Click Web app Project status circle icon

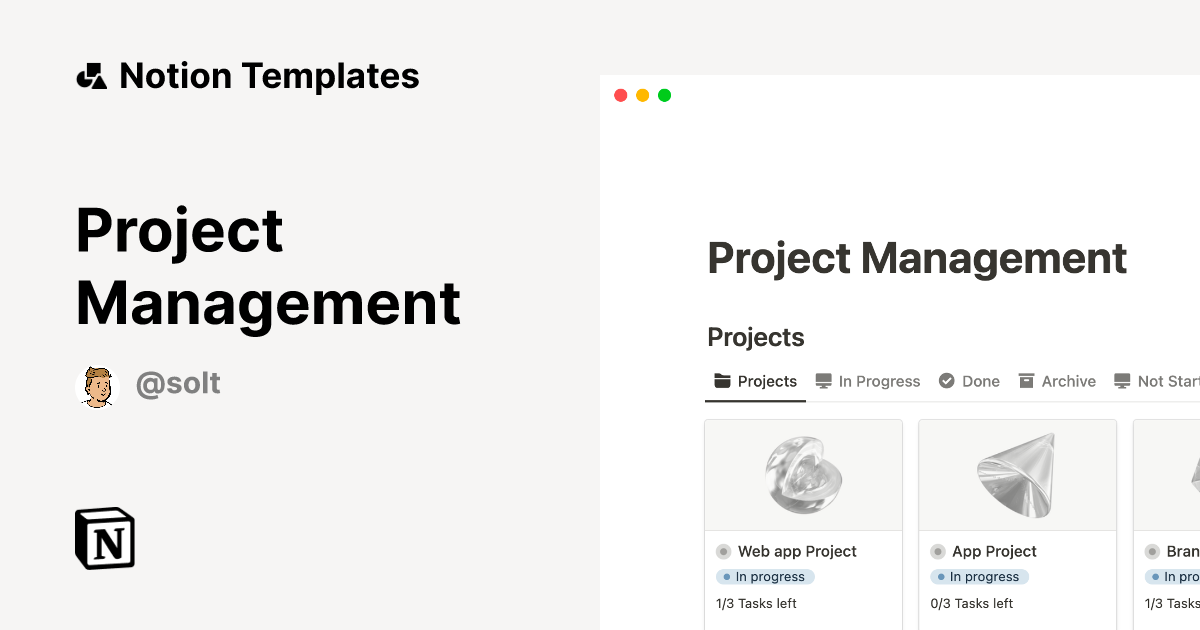724,551
